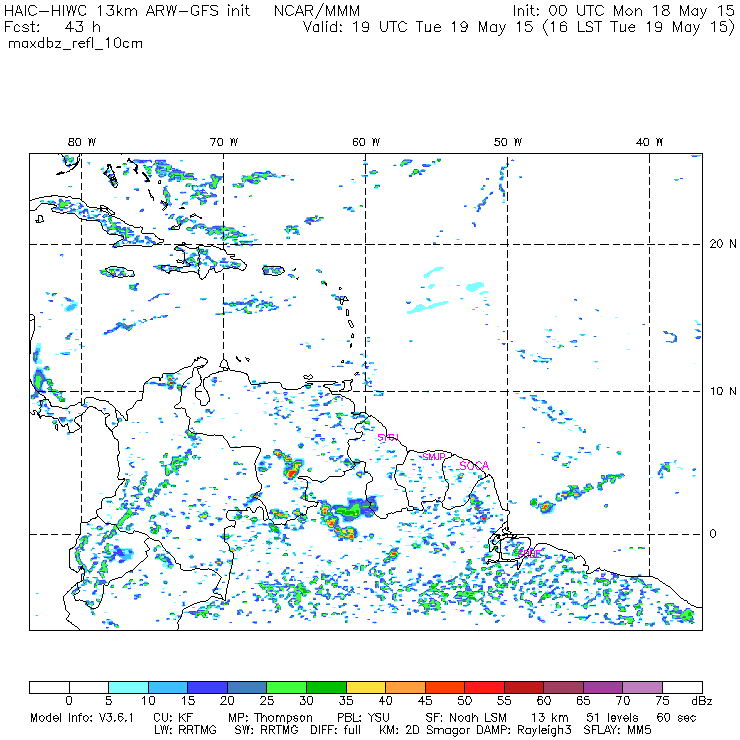This screenshot has height=740, width=740.
Task: Click the magenta SBBE station label near Belem
Action: tap(530, 554)
